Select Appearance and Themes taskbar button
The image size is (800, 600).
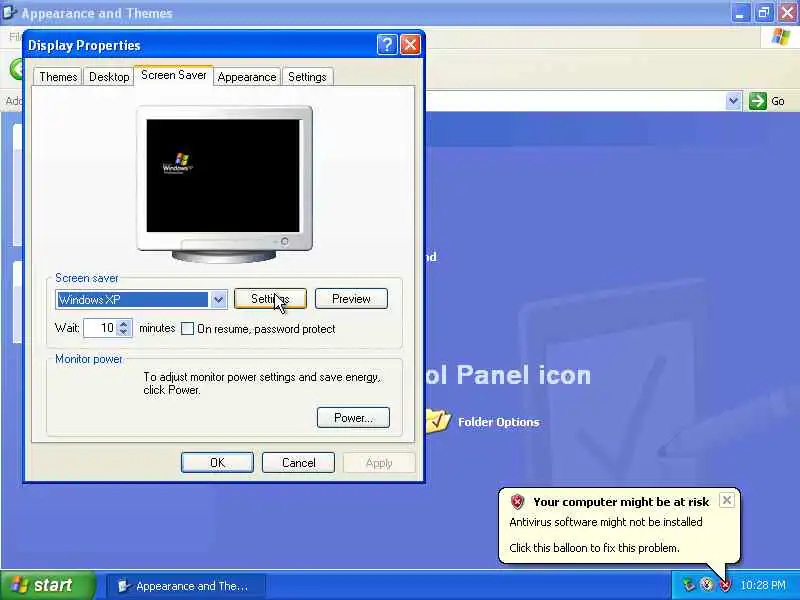186,586
